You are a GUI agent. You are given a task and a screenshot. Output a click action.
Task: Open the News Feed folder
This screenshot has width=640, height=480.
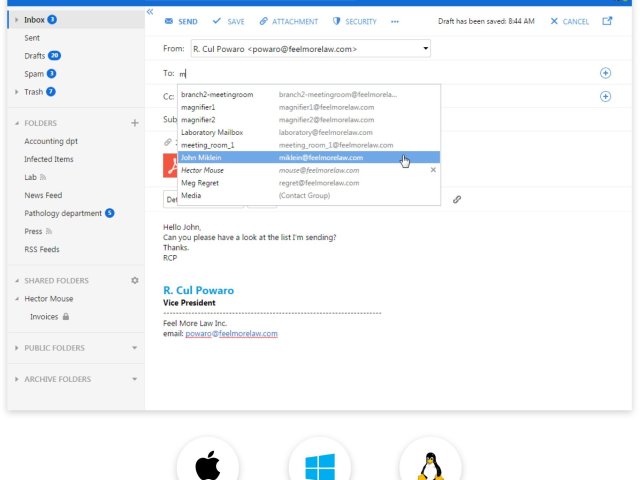(x=43, y=195)
